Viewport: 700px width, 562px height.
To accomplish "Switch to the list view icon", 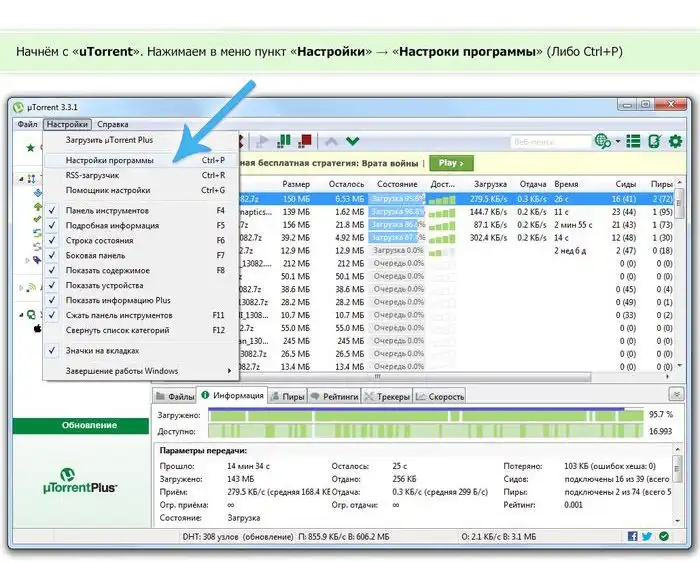I will click(x=633, y=142).
